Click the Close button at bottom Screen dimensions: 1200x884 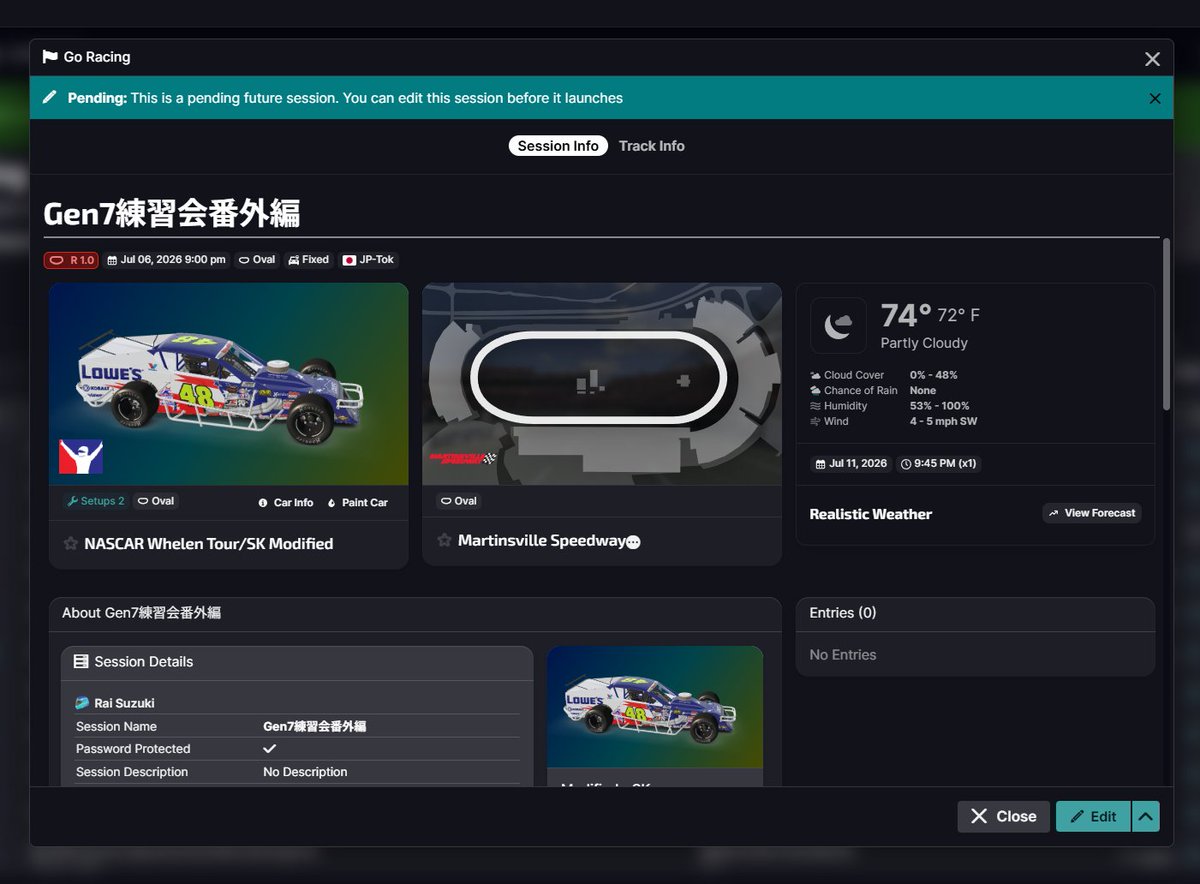[1004, 816]
